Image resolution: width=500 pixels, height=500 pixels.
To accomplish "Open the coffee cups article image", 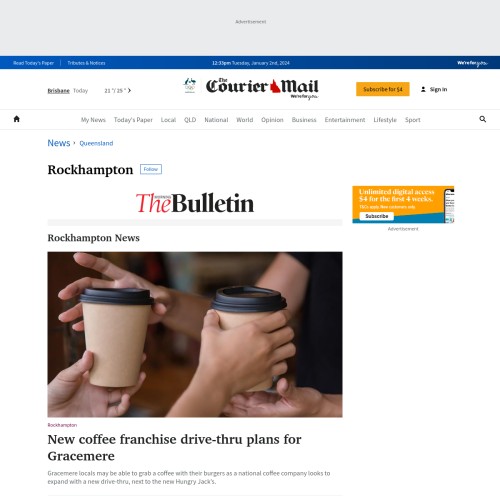I will click(x=195, y=334).
